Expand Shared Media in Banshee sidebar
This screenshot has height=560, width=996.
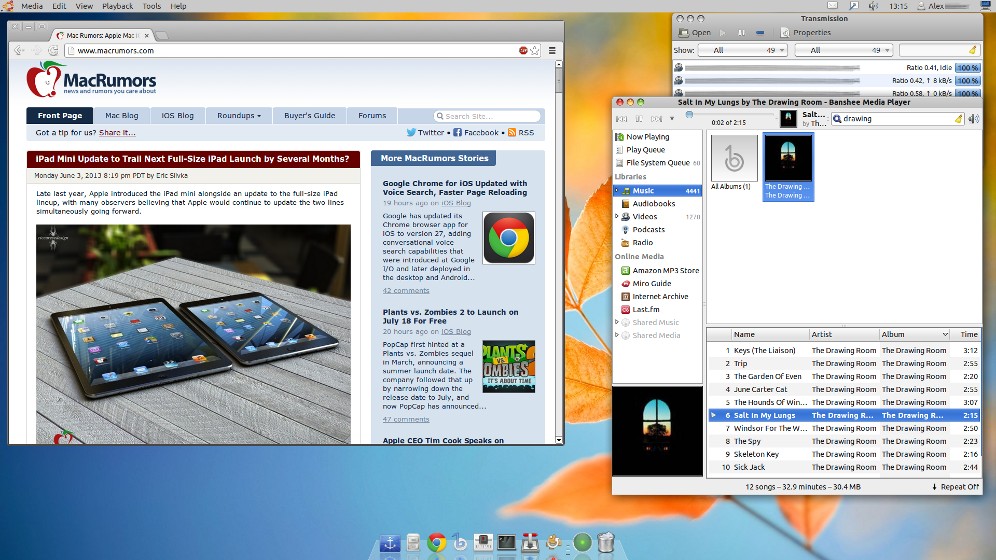click(617, 335)
